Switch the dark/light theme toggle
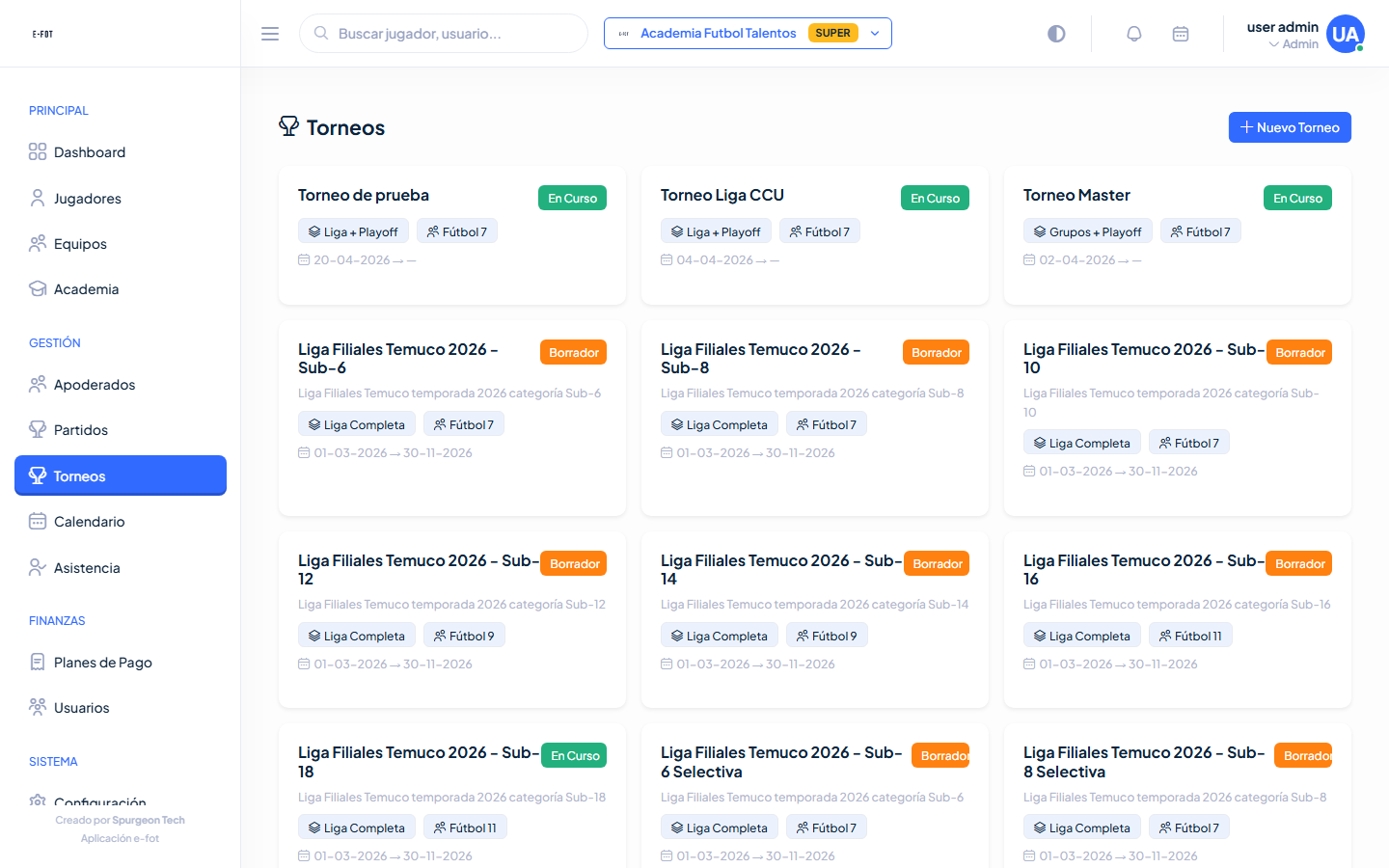 (1056, 34)
